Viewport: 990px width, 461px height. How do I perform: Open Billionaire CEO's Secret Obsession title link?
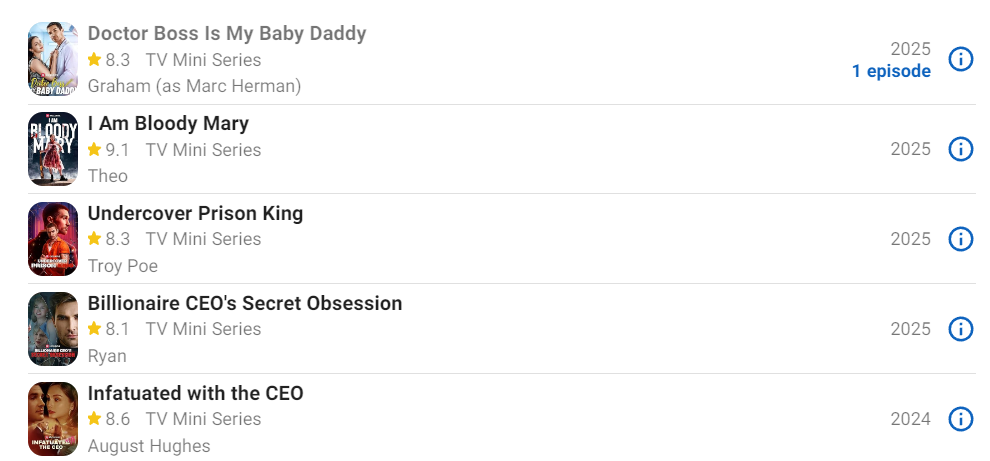coord(244,303)
